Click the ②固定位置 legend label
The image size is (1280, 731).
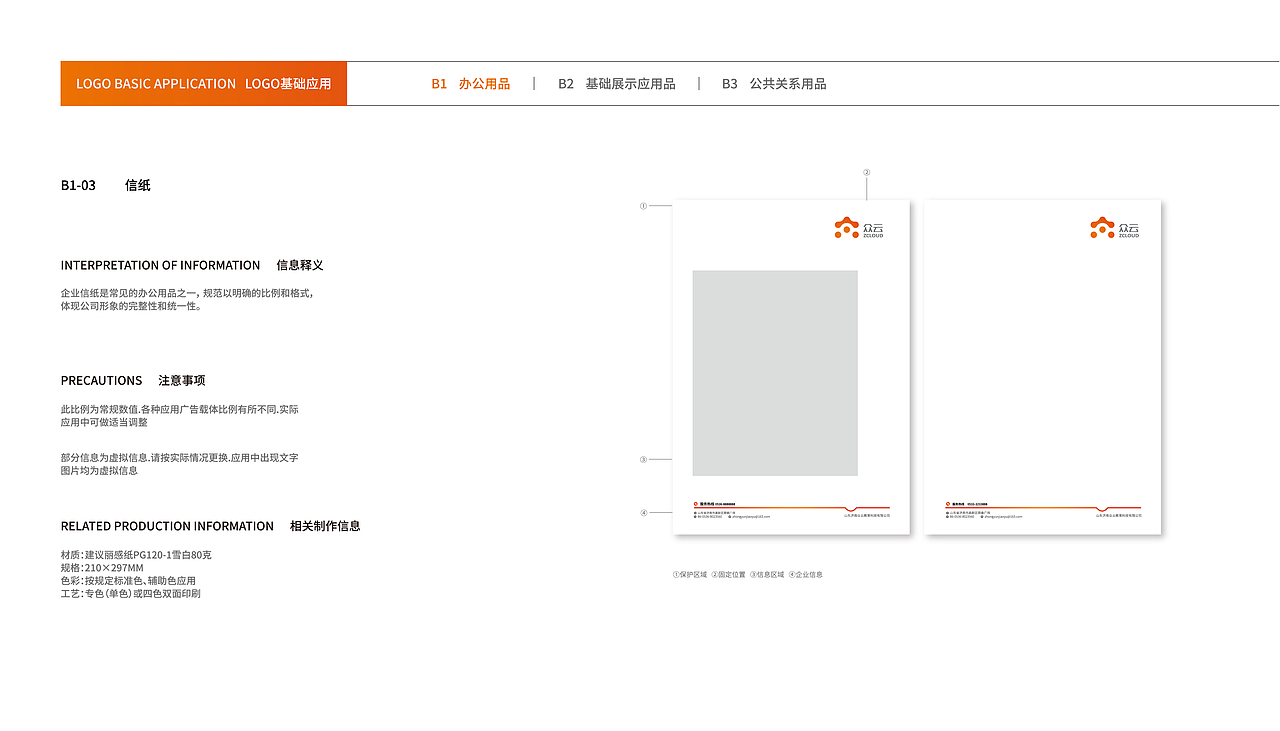coord(728,575)
